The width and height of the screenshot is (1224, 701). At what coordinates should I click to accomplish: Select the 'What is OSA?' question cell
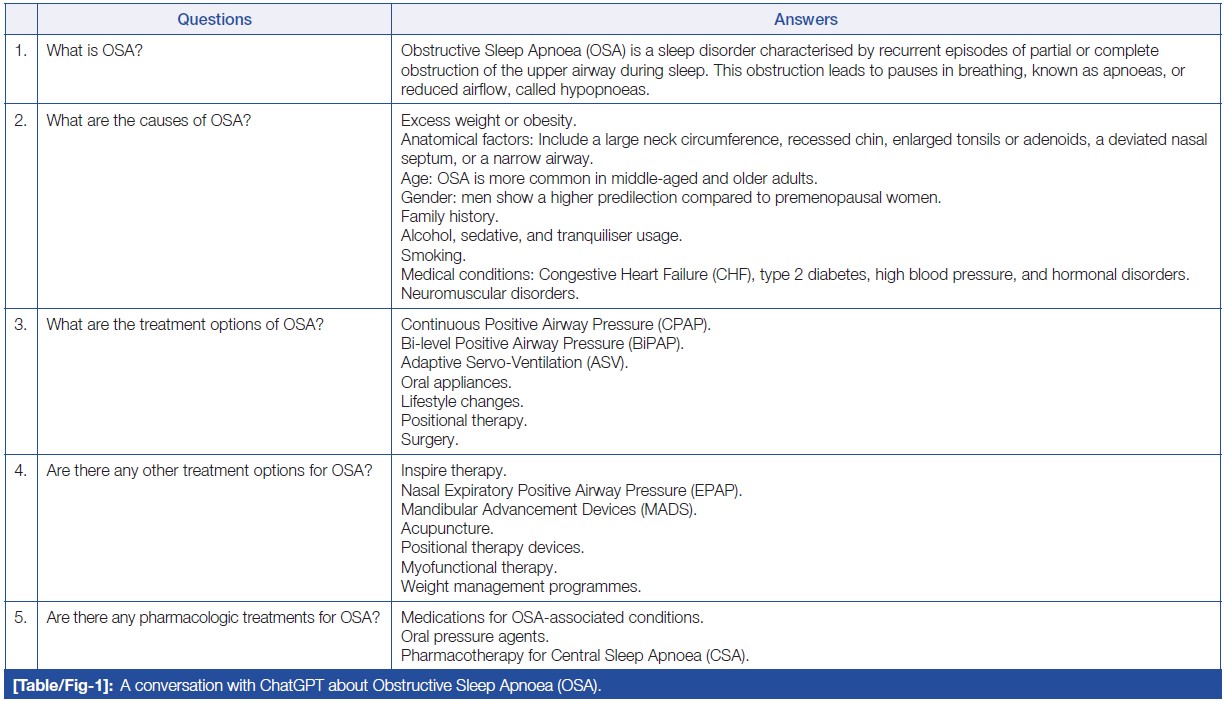(94, 49)
